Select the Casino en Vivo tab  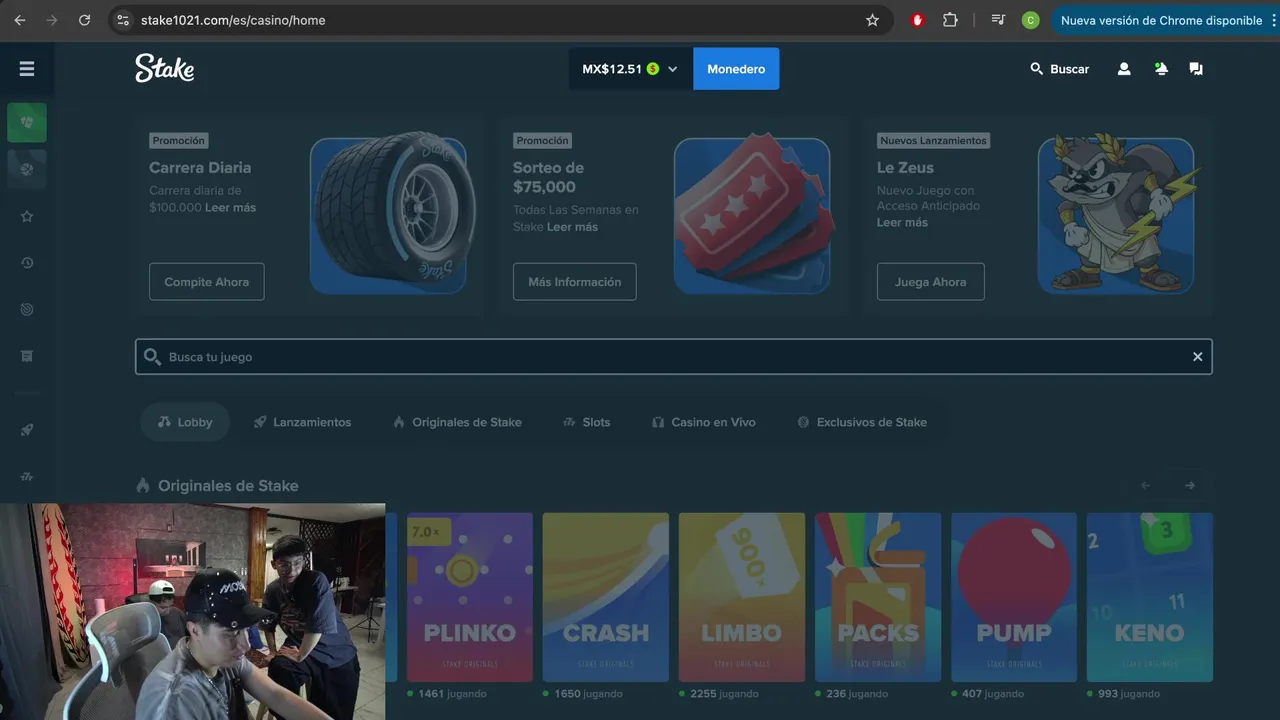tap(703, 422)
